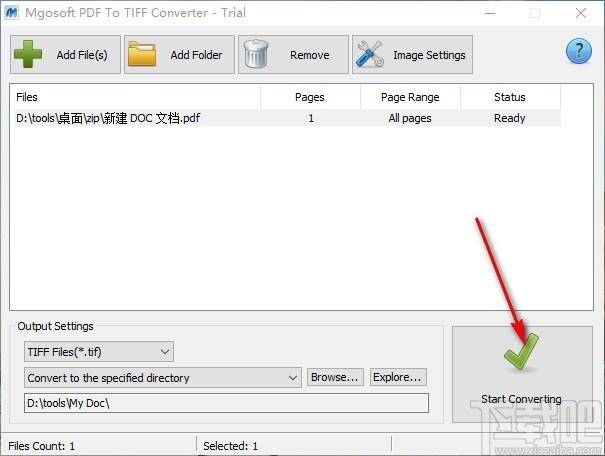Viewport: 605px width, 456px height.
Task: Click the Explore... button
Action: 398,377
